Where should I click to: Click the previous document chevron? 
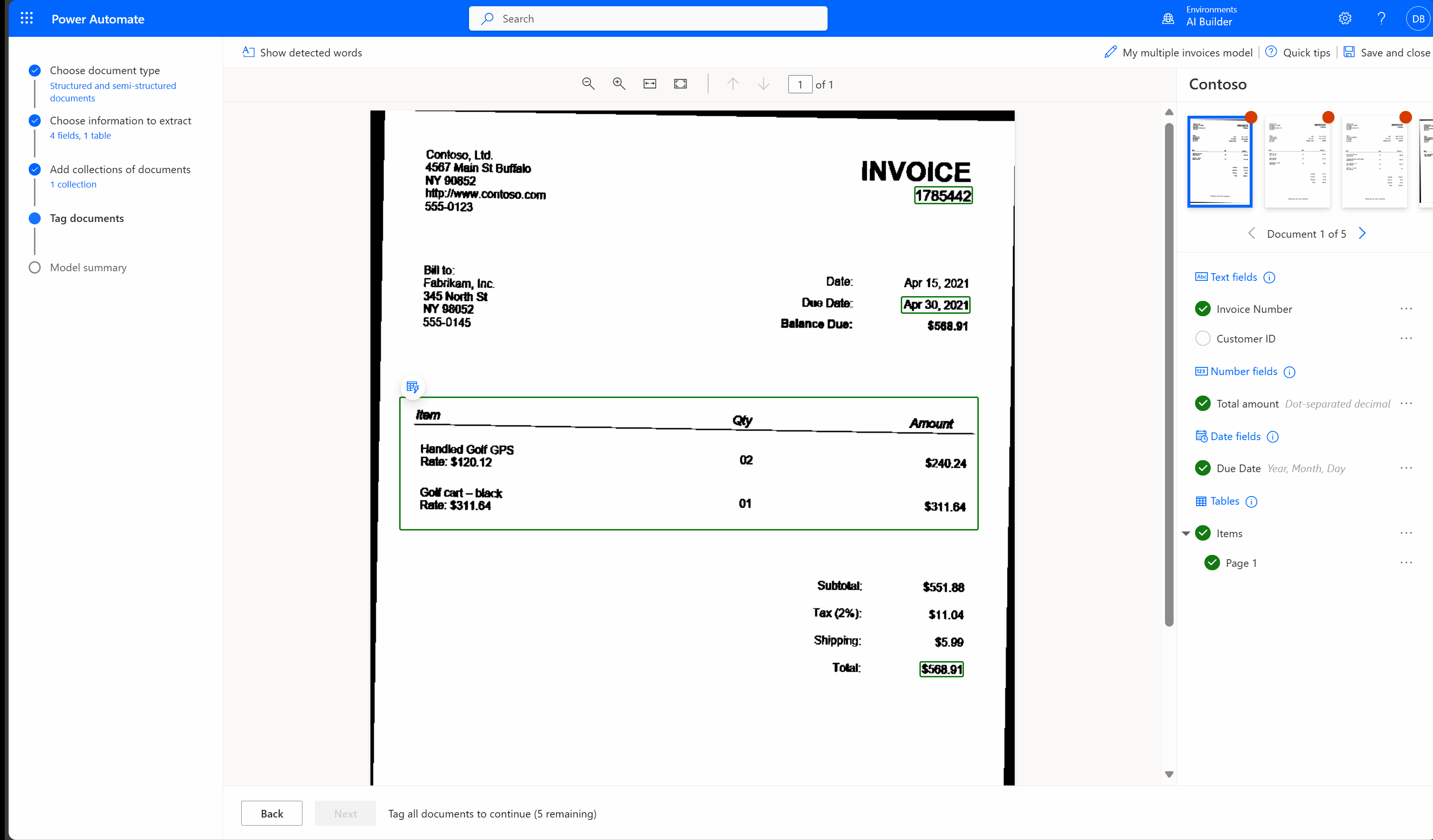click(1251, 234)
